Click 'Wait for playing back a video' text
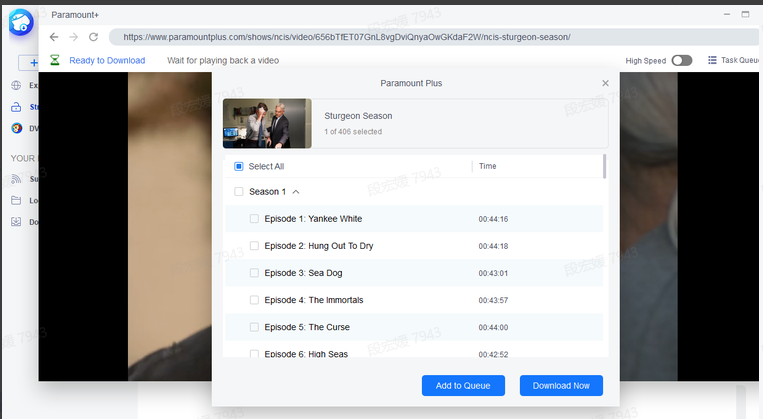The image size is (763, 419). (223, 60)
